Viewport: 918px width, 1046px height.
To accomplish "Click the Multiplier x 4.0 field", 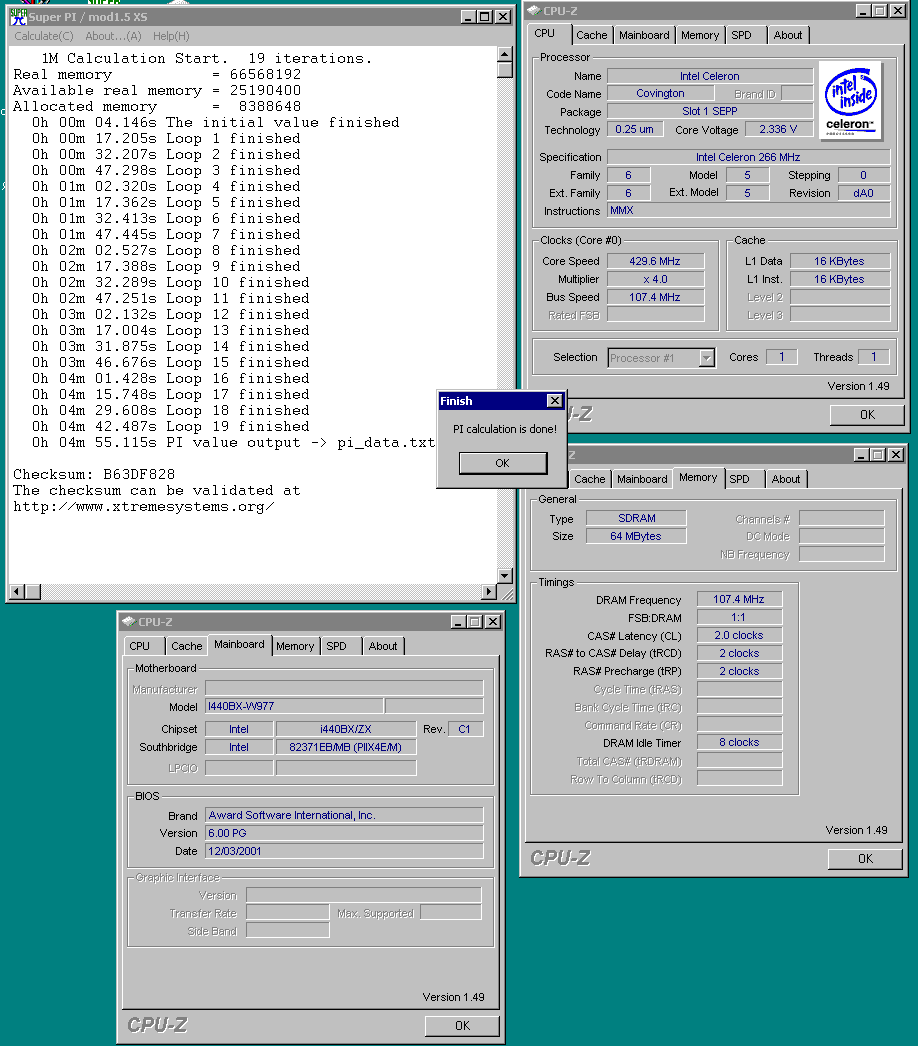I will tap(654, 280).
